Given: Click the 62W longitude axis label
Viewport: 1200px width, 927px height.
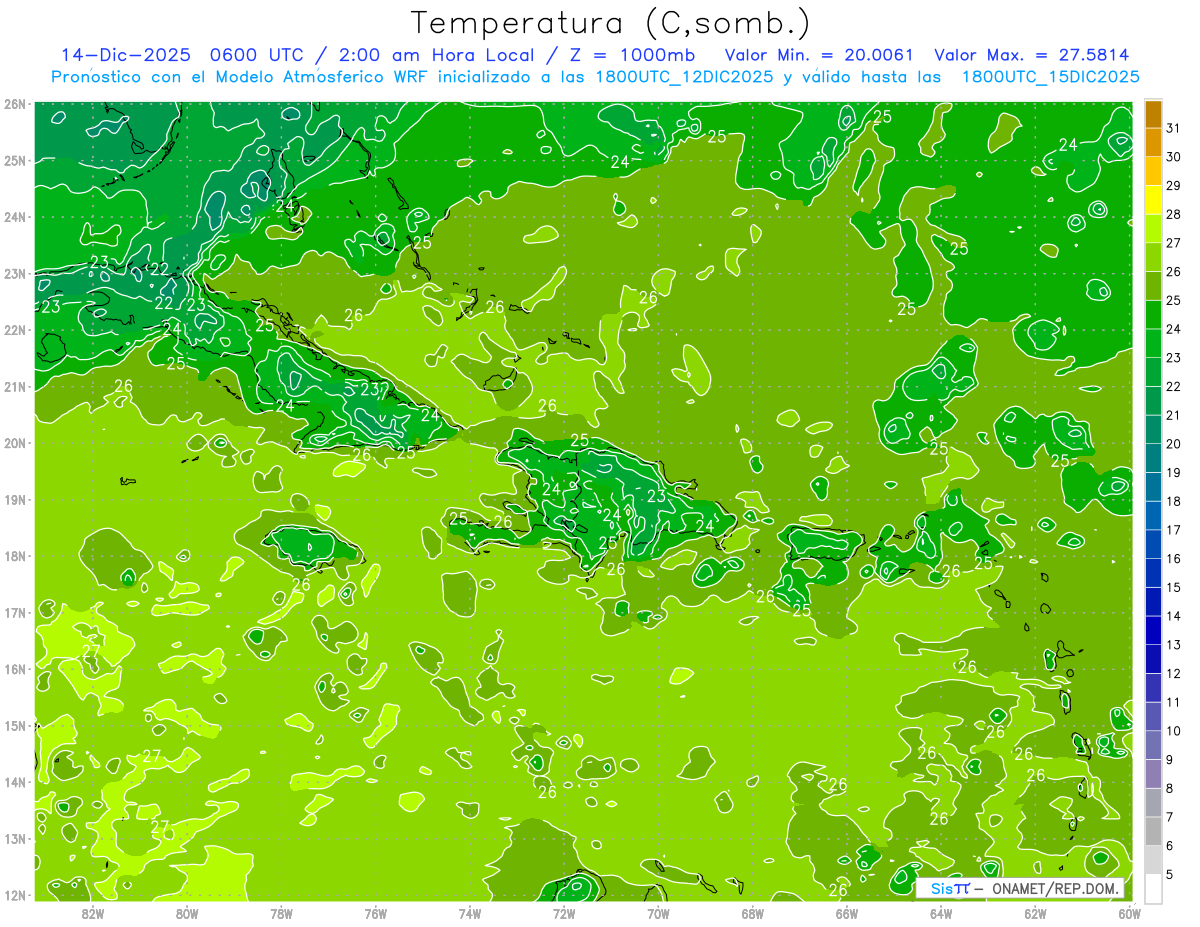Looking at the screenshot, I should point(1035,913).
